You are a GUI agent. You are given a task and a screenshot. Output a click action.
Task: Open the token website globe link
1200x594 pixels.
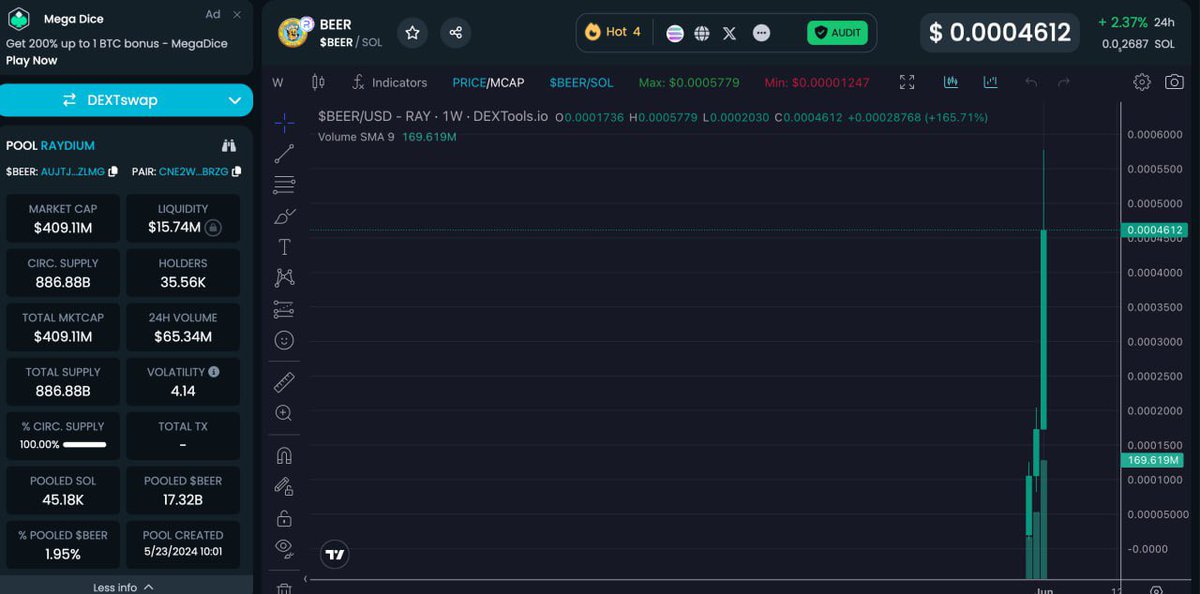[x=702, y=33]
